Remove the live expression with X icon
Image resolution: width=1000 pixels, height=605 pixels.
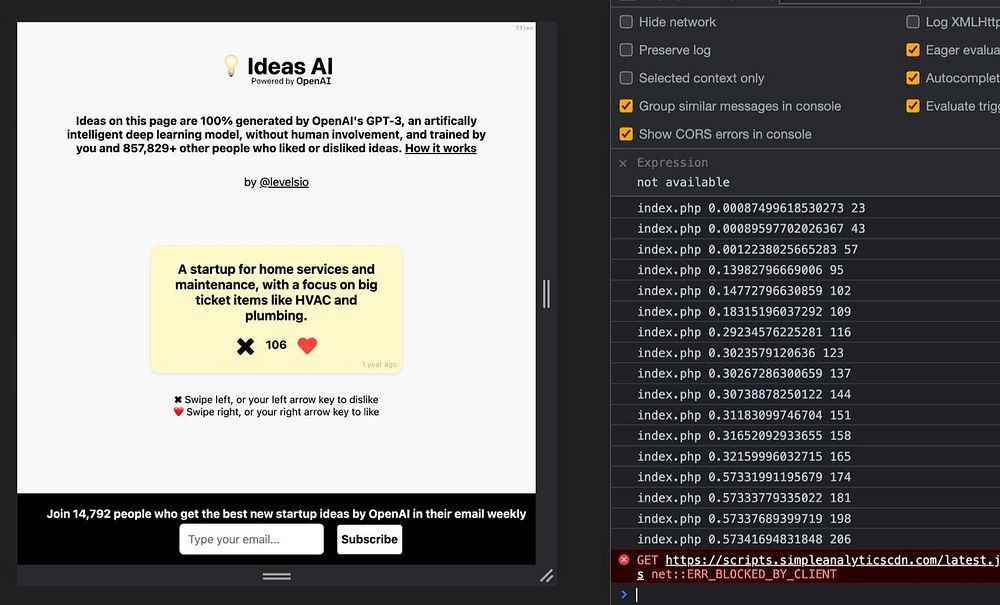point(623,163)
